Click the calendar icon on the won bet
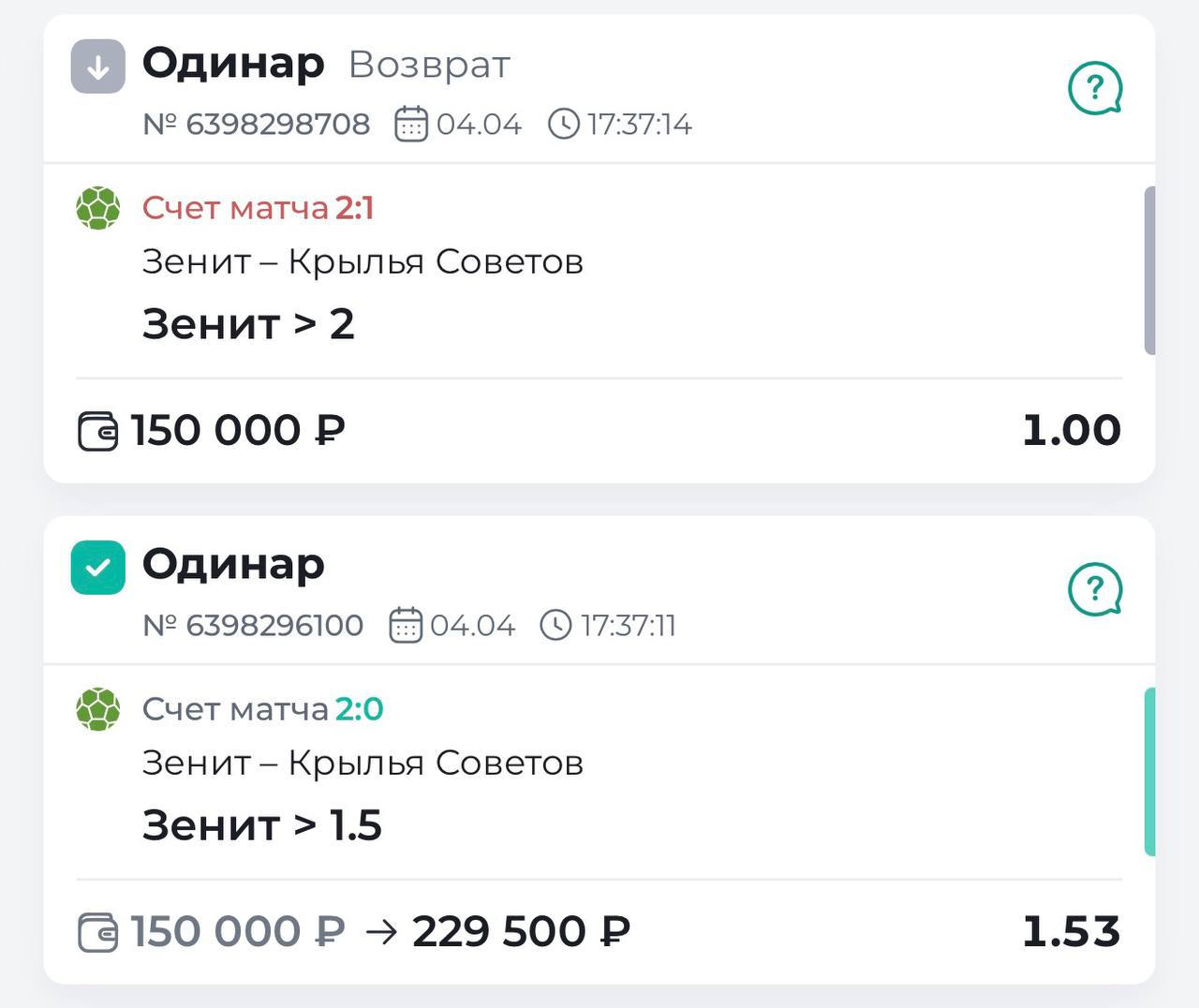The image size is (1199, 1008). 405,625
